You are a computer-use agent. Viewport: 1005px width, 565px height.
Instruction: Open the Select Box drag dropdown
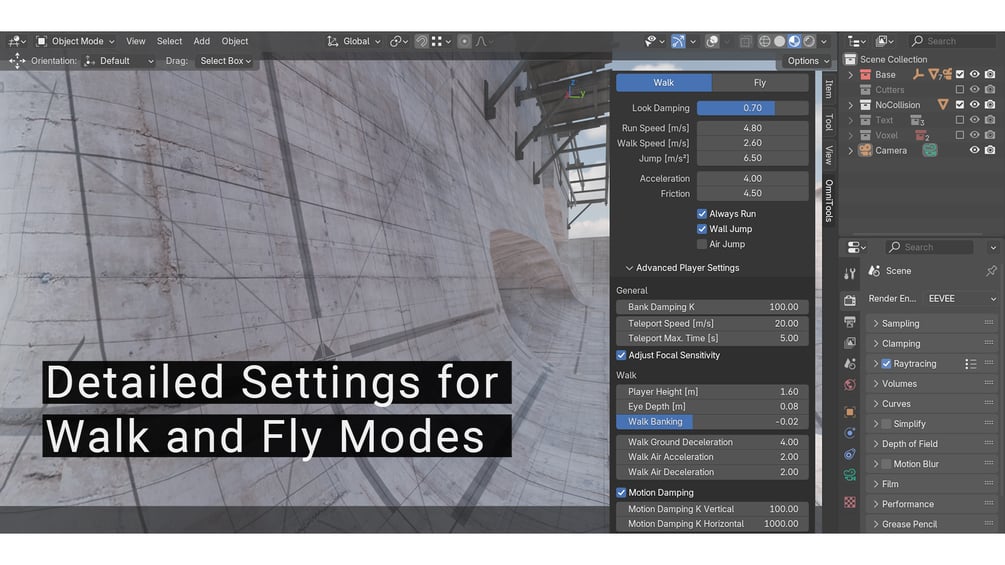225,61
